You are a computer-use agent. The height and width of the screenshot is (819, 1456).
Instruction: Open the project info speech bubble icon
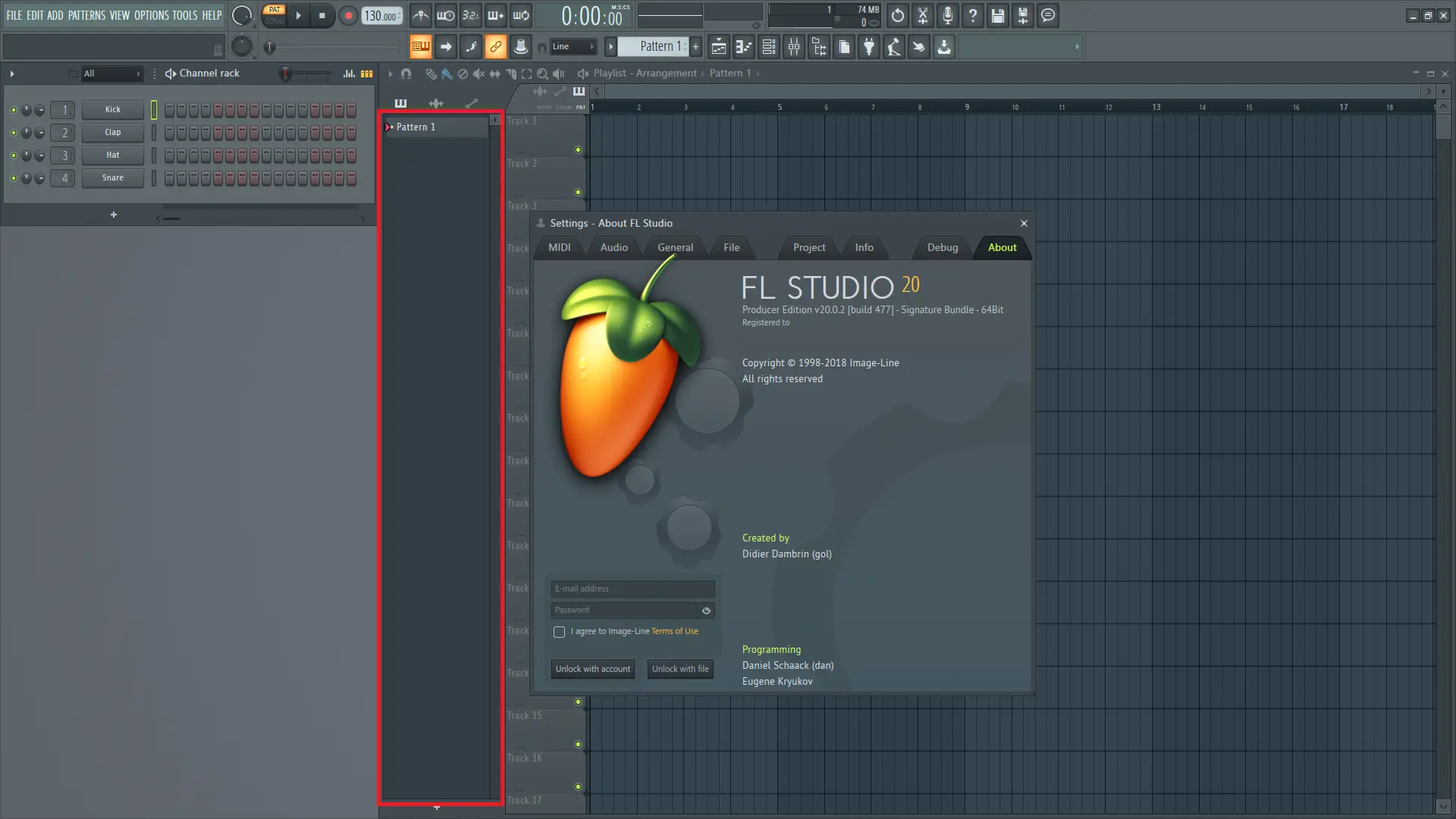pyautogui.click(x=1048, y=15)
